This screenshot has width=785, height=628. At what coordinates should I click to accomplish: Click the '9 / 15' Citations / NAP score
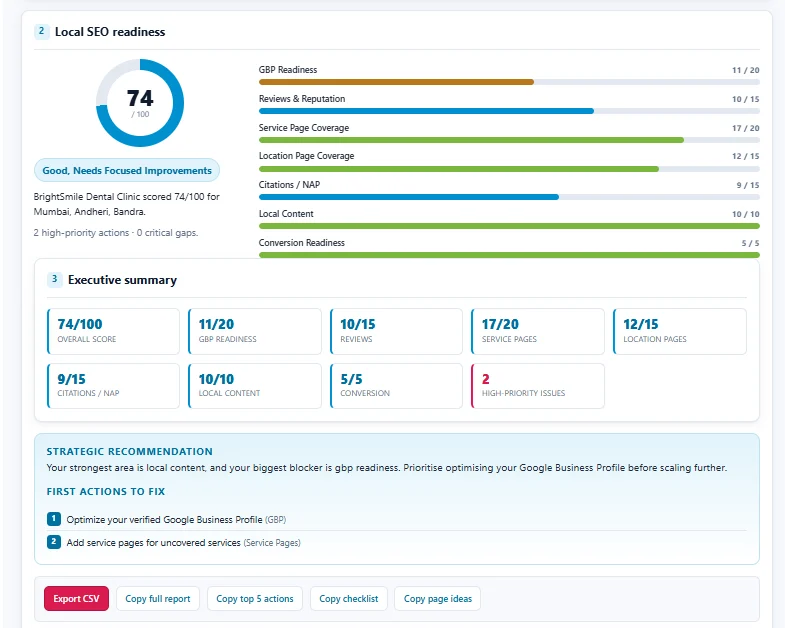coord(748,185)
